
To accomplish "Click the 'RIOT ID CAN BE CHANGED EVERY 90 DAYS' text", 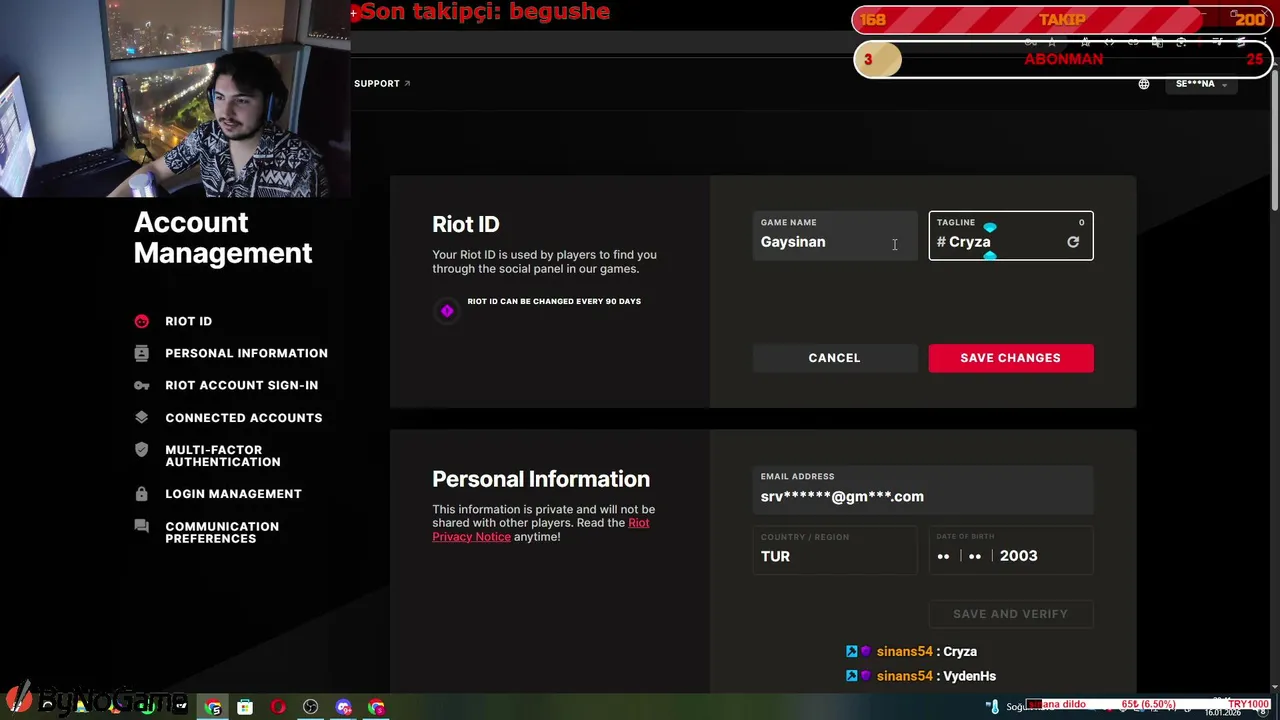I will (x=554, y=301).
